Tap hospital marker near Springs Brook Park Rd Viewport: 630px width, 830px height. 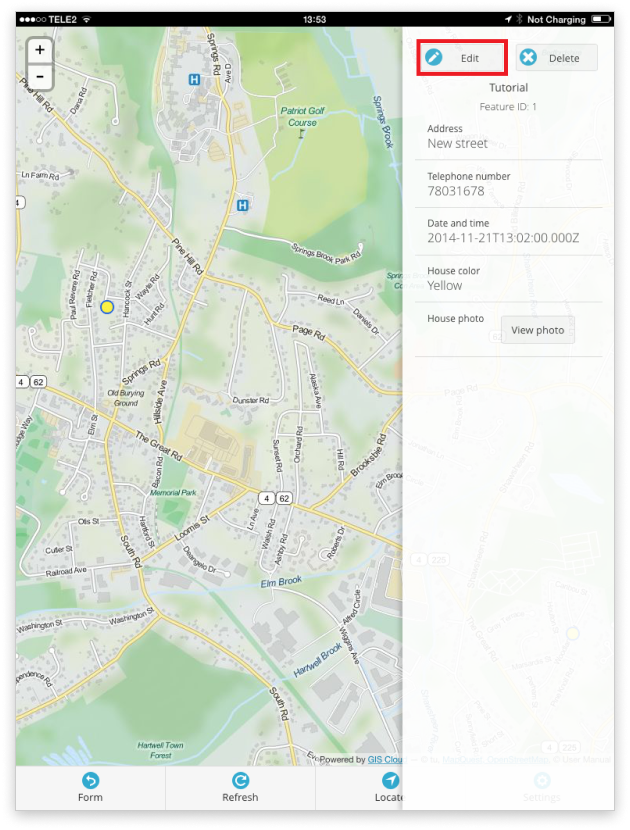(x=242, y=205)
